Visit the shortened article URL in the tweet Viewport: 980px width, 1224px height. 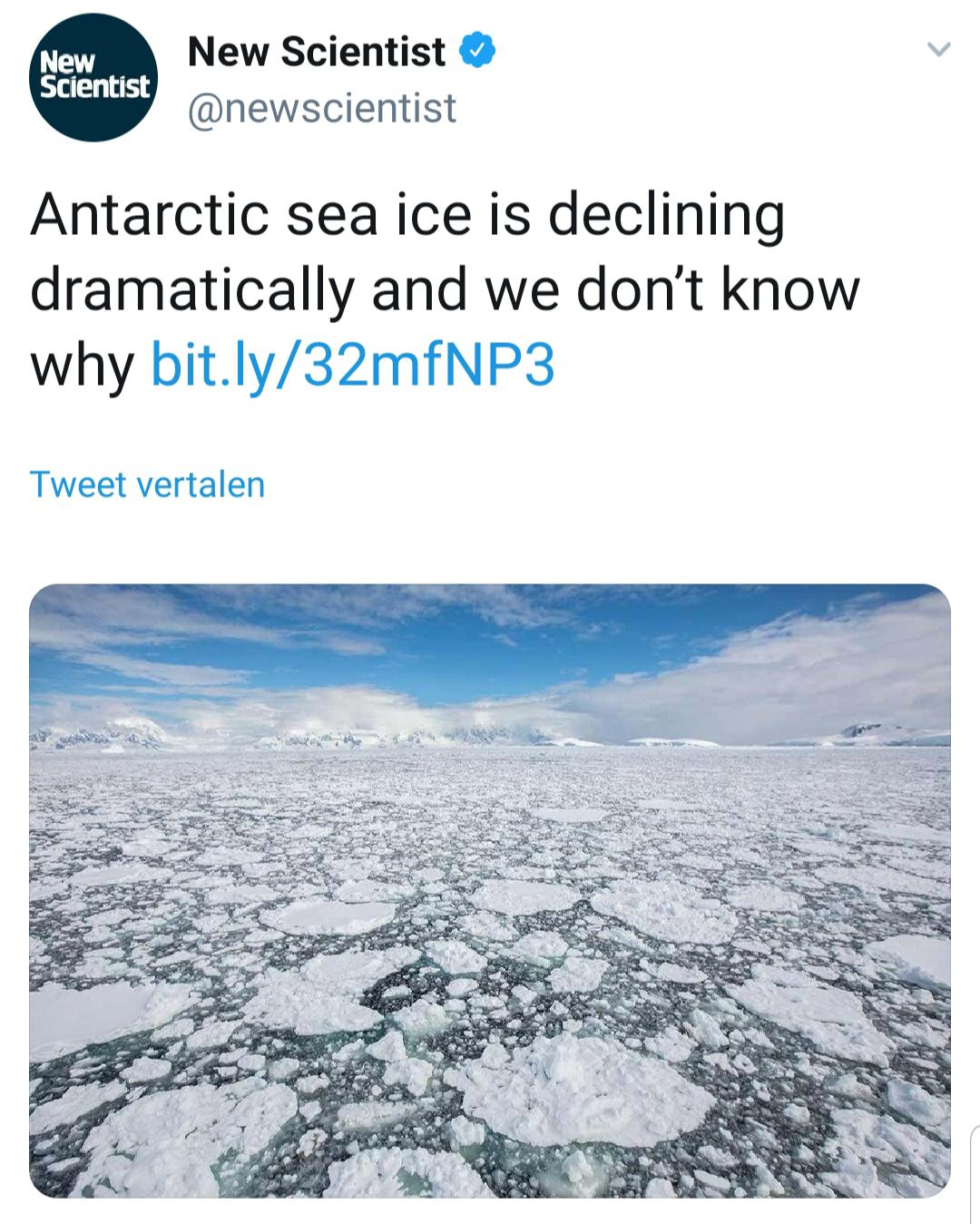352,365
